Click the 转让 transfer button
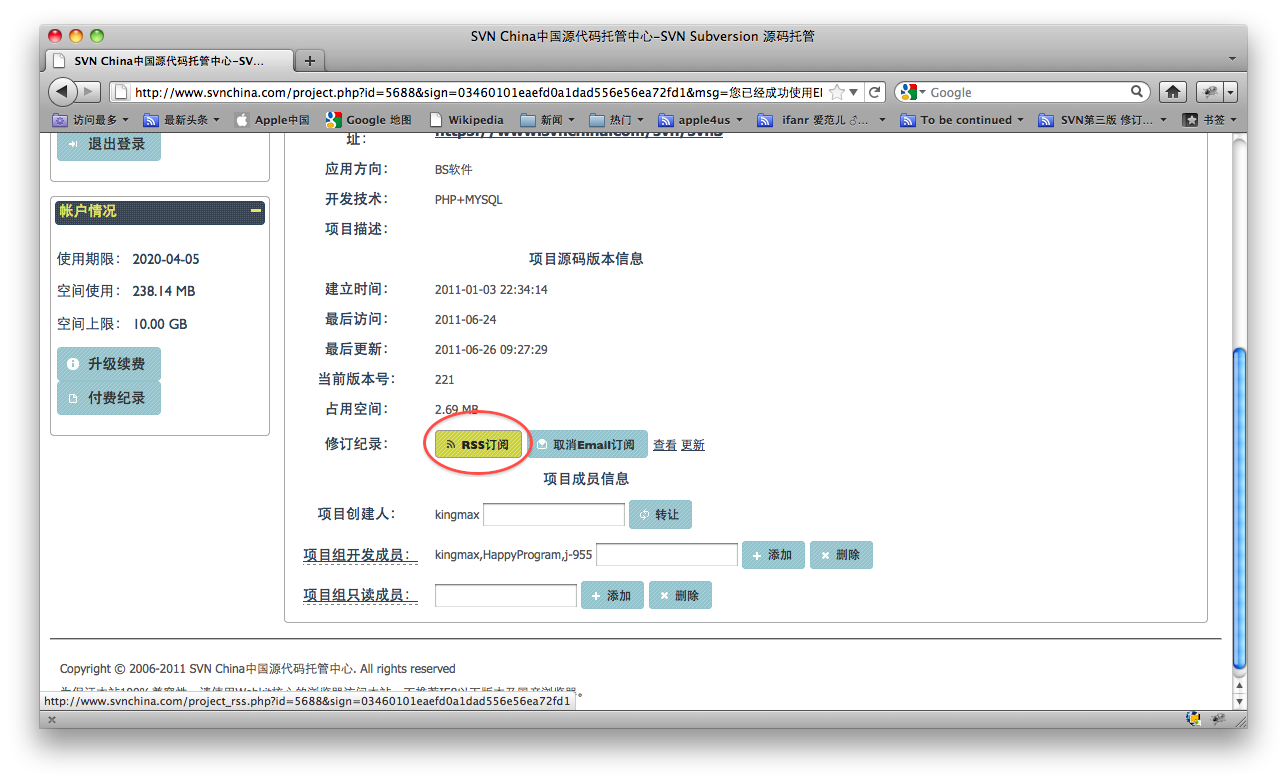Viewport: 1280px width, 783px height. 660,514
